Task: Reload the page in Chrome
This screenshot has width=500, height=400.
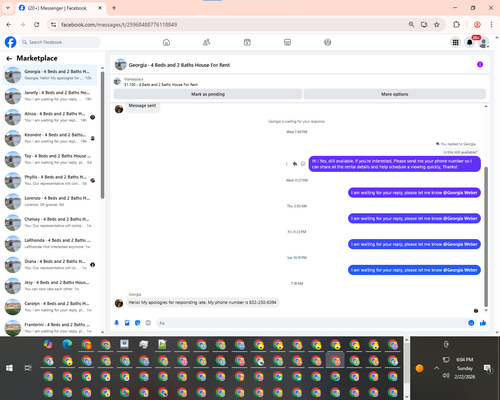Action: pos(37,24)
